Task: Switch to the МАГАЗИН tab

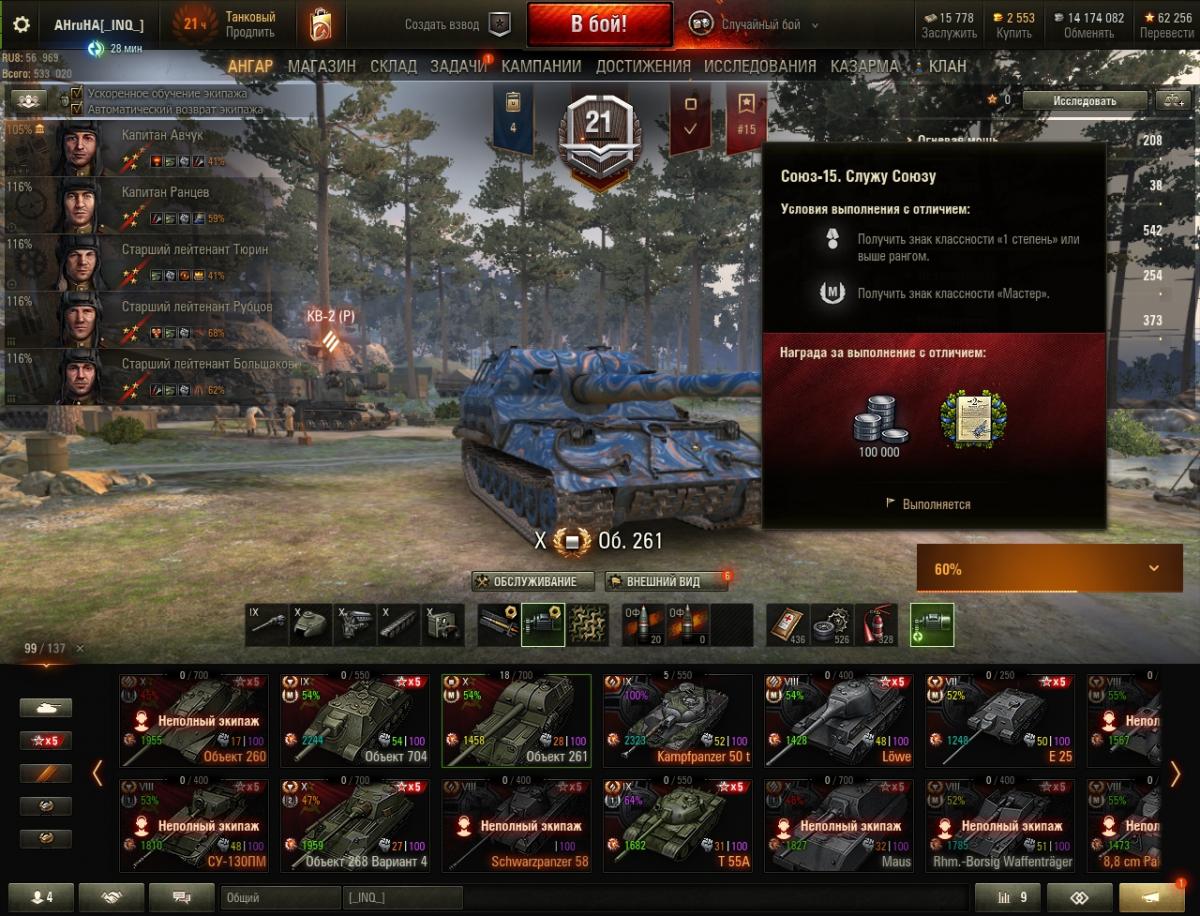Action: 322,66
